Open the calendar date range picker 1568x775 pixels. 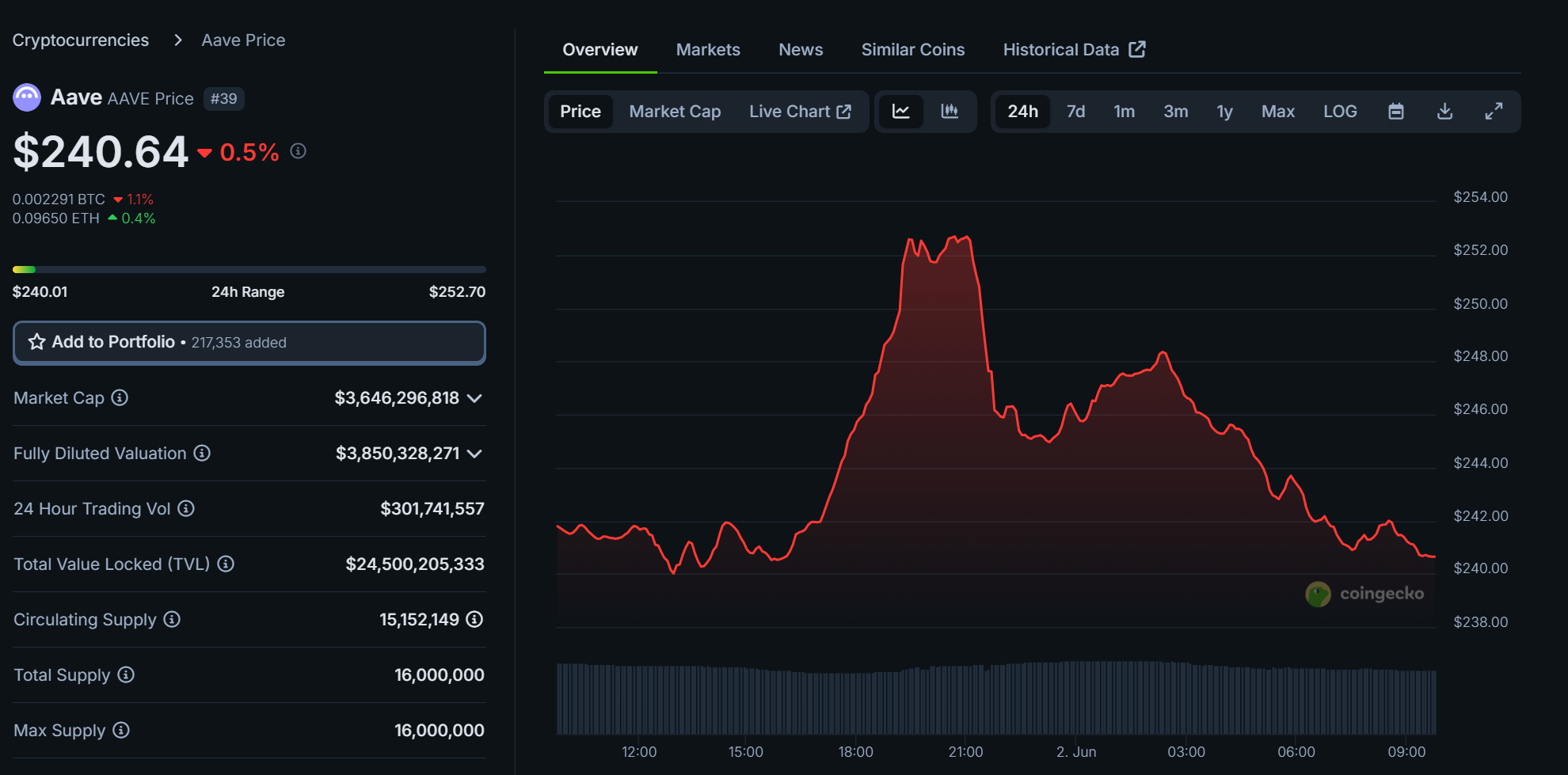tap(1395, 112)
